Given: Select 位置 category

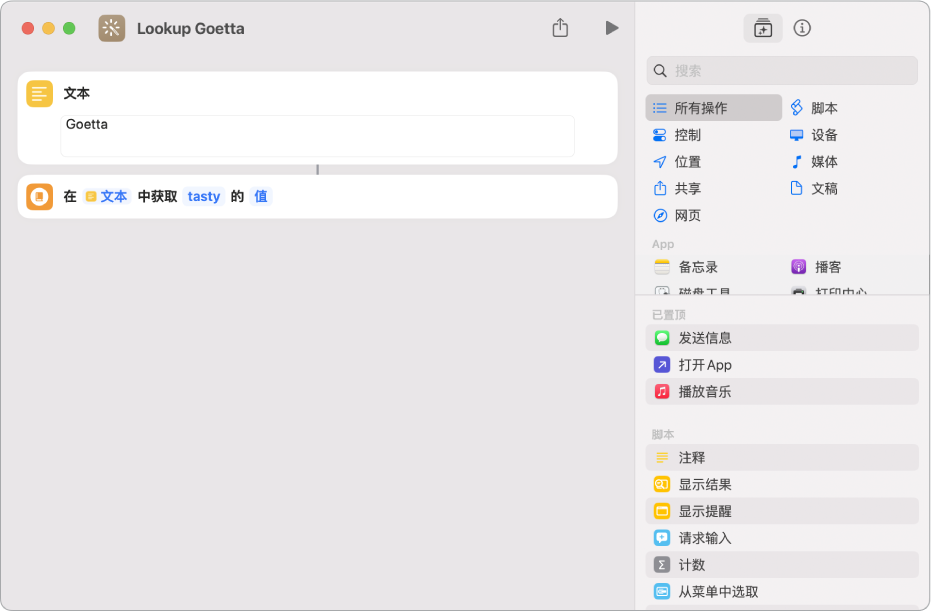Looking at the screenshot, I should click(677, 161).
